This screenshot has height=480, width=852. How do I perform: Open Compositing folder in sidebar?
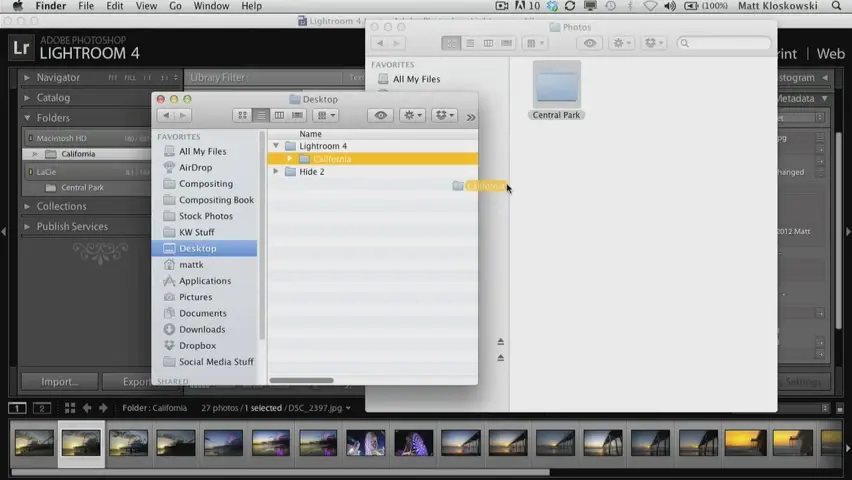click(x=204, y=184)
